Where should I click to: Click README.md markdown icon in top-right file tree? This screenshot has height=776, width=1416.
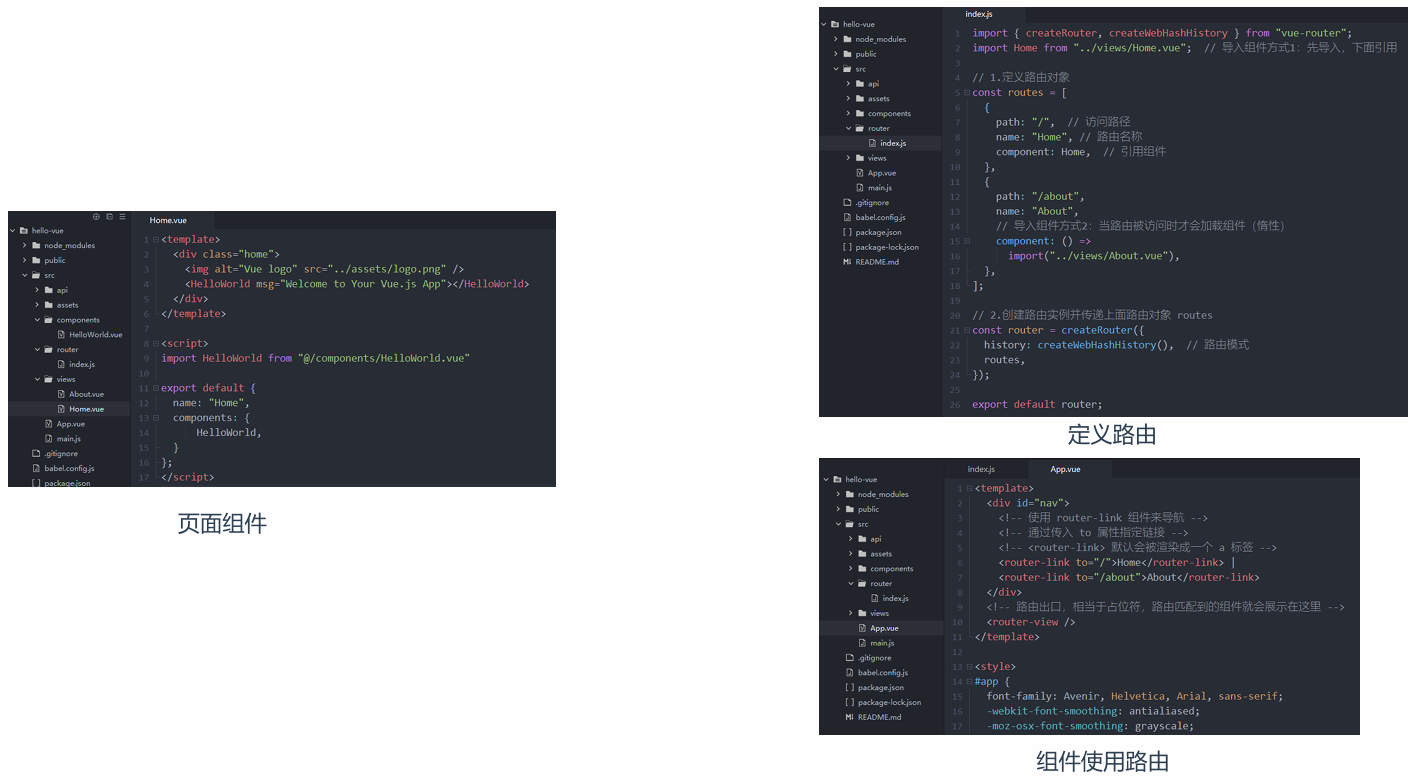[847, 262]
